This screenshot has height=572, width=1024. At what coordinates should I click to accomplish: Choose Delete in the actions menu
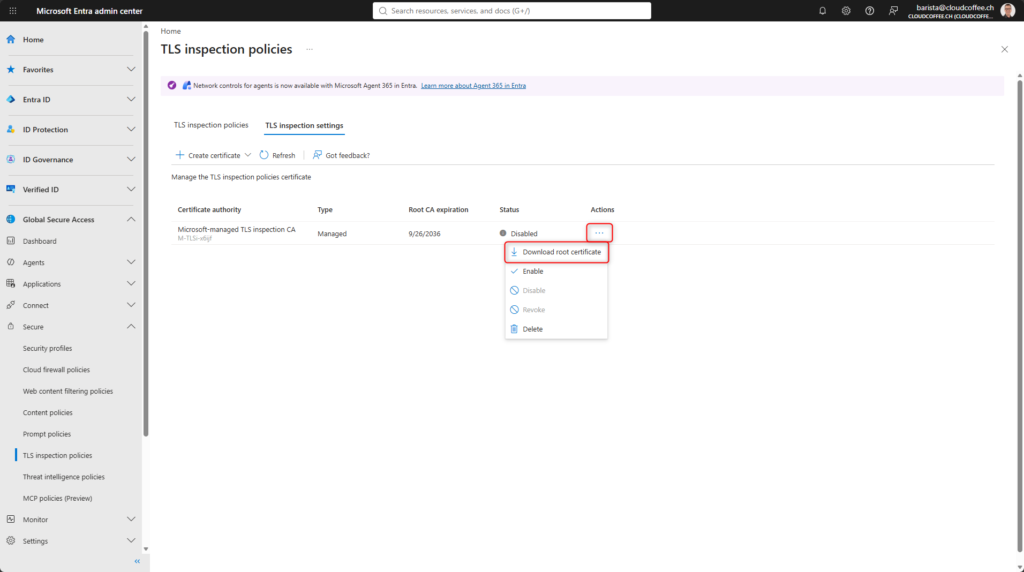(x=556, y=329)
